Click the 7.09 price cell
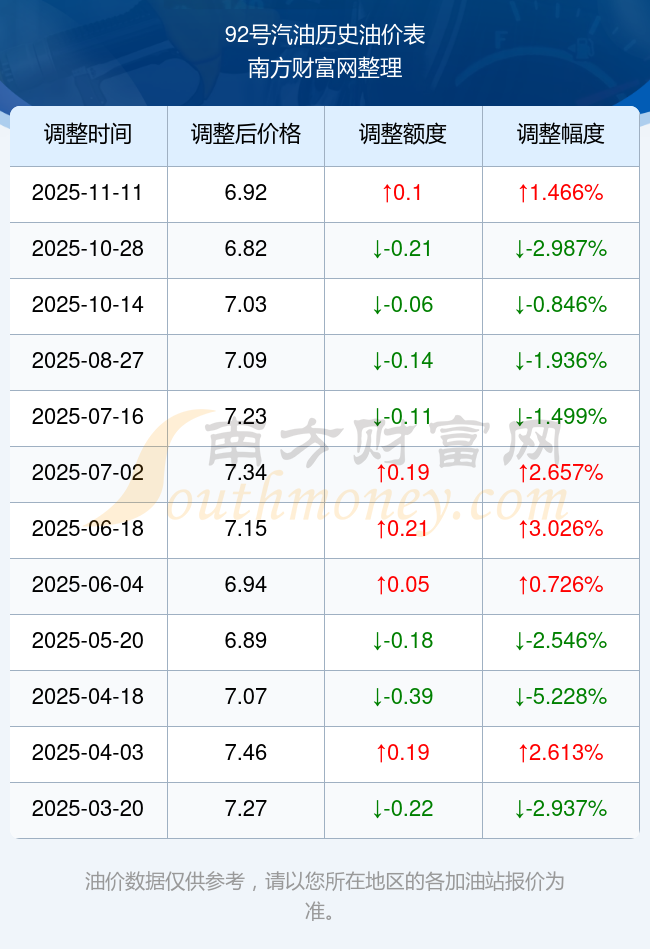Image resolution: width=650 pixels, height=949 pixels. tap(246, 361)
